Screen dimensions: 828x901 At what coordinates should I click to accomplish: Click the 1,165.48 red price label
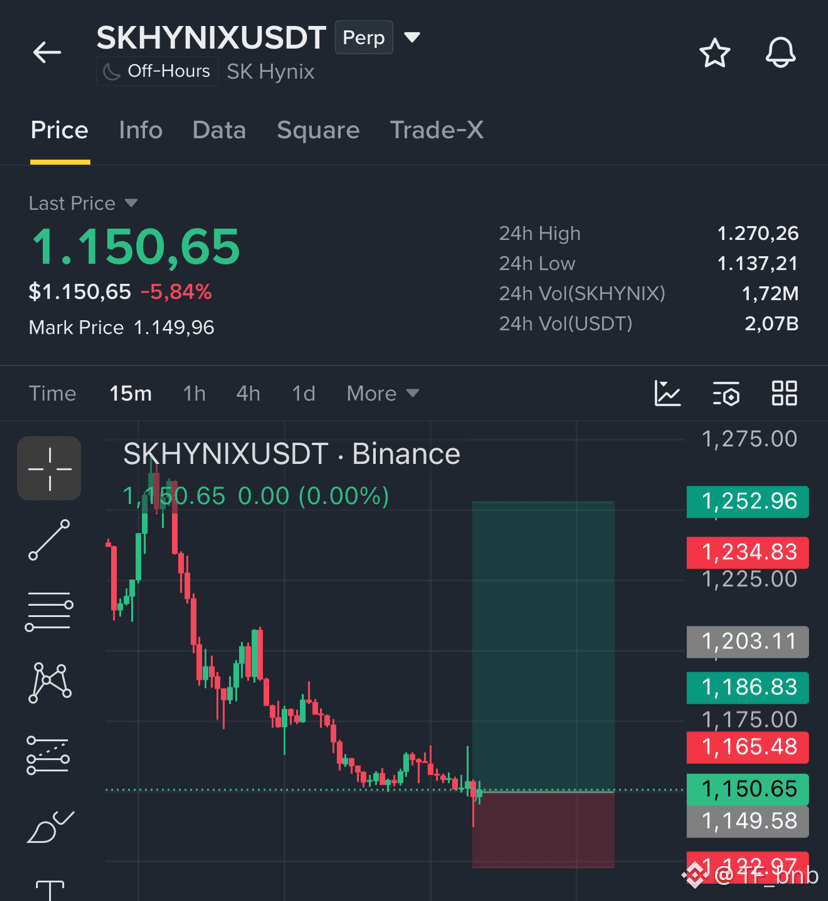tap(748, 748)
